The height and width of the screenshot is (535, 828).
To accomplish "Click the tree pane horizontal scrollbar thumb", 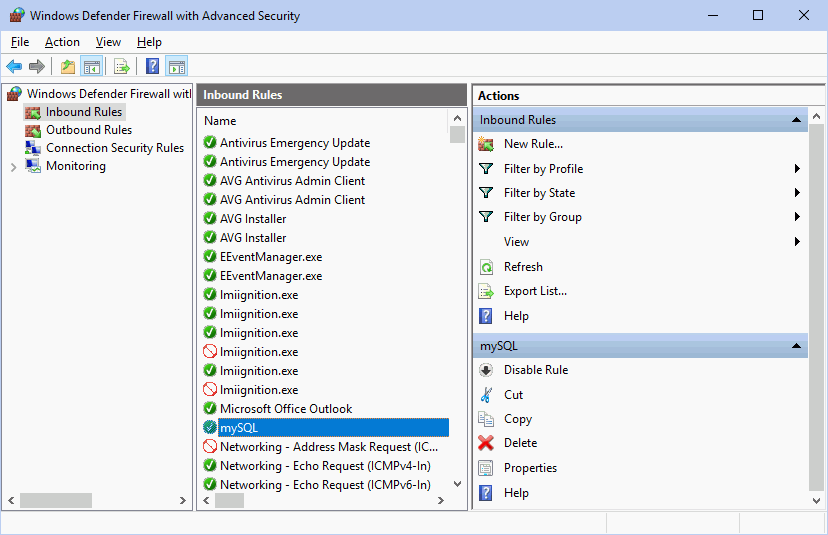I will tap(56, 500).
